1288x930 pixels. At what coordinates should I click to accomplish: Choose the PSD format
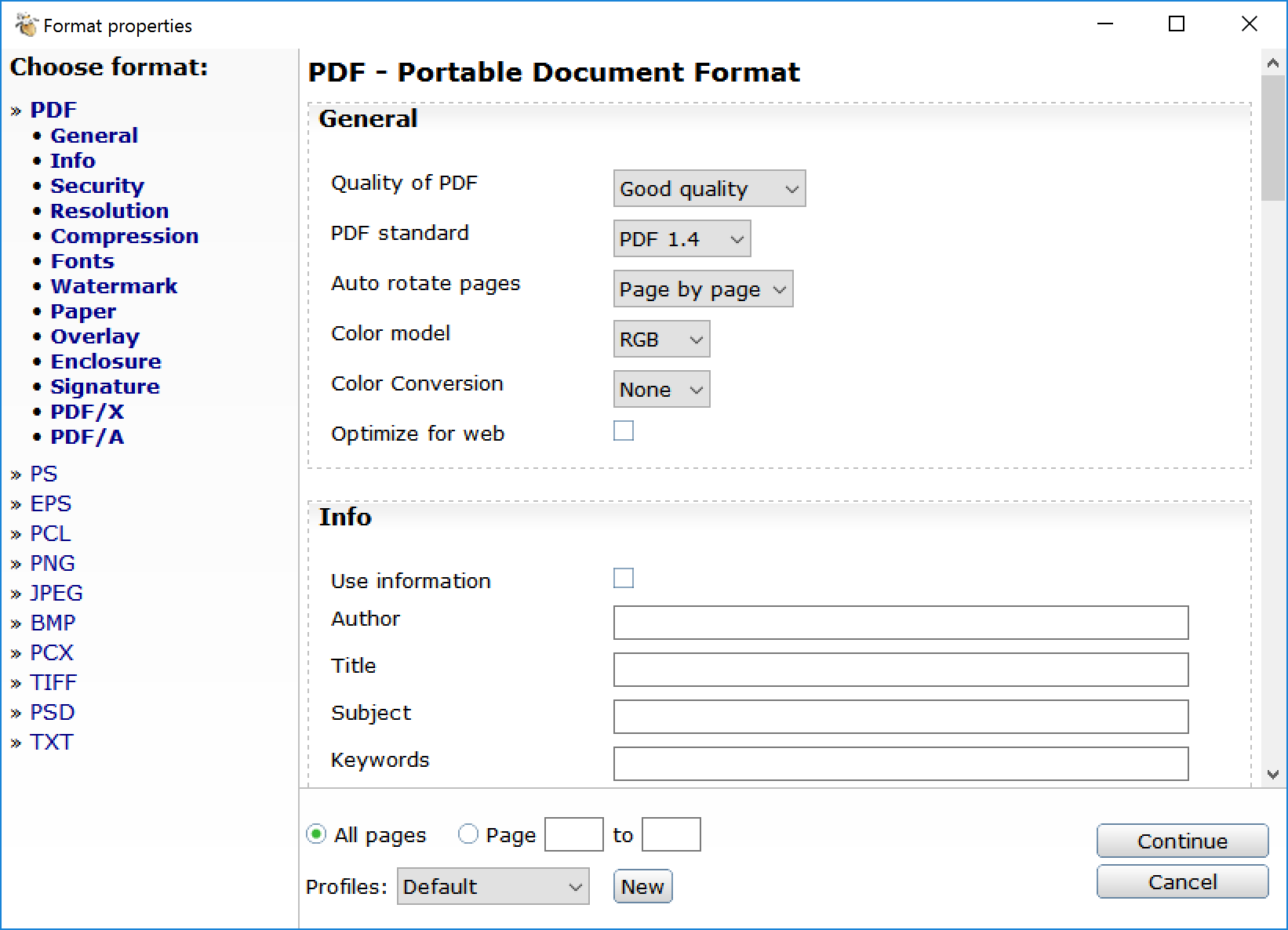(x=53, y=712)
